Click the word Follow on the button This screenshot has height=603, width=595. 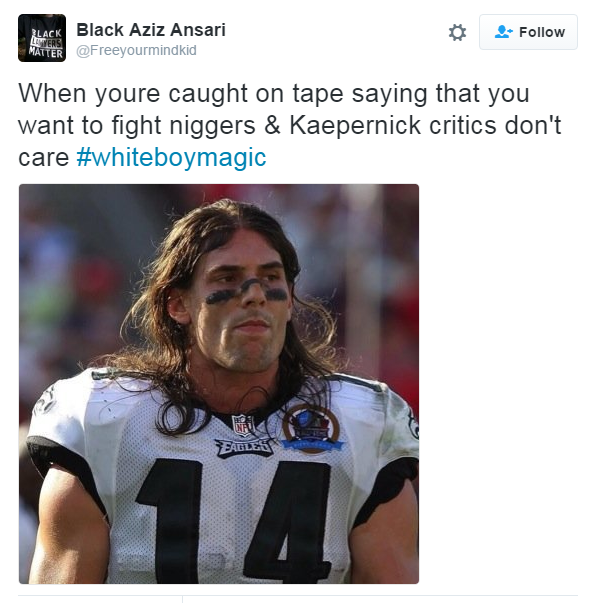tap(542, 32)
